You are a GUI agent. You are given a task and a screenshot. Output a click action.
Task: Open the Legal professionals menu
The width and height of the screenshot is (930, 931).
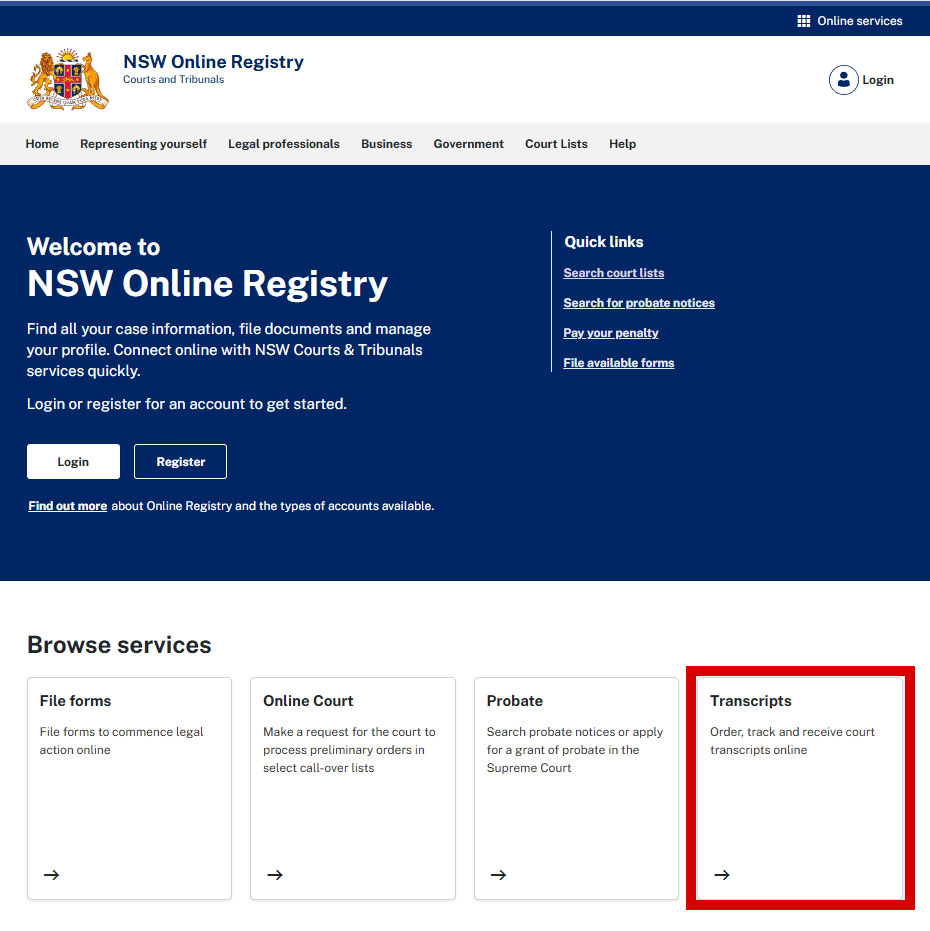pyautogui.click(x=284, y=144)
